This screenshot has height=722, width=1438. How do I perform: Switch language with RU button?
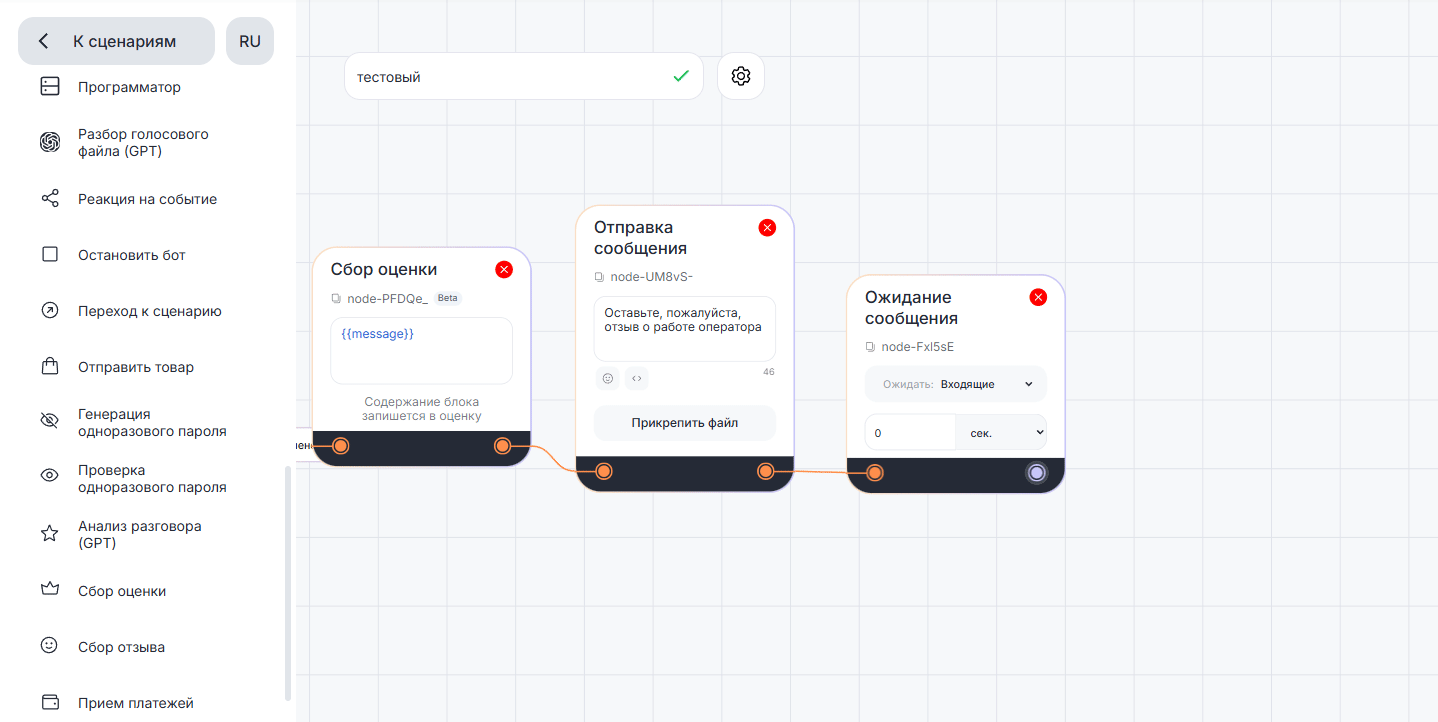tap(250, 41)
